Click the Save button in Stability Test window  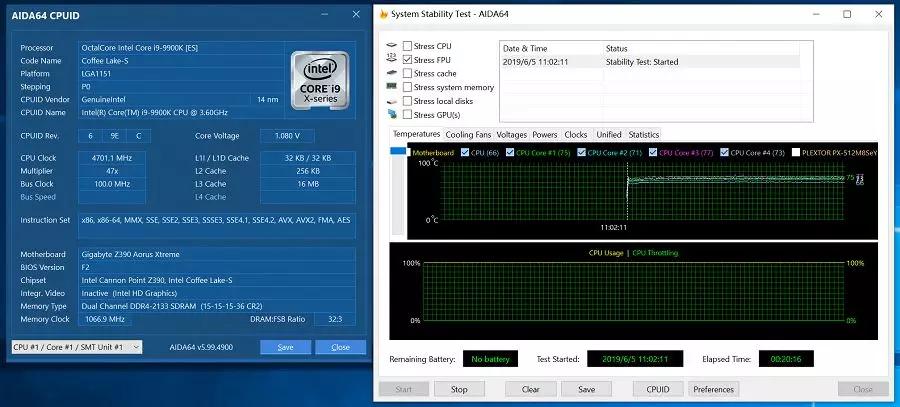[586, 389]
